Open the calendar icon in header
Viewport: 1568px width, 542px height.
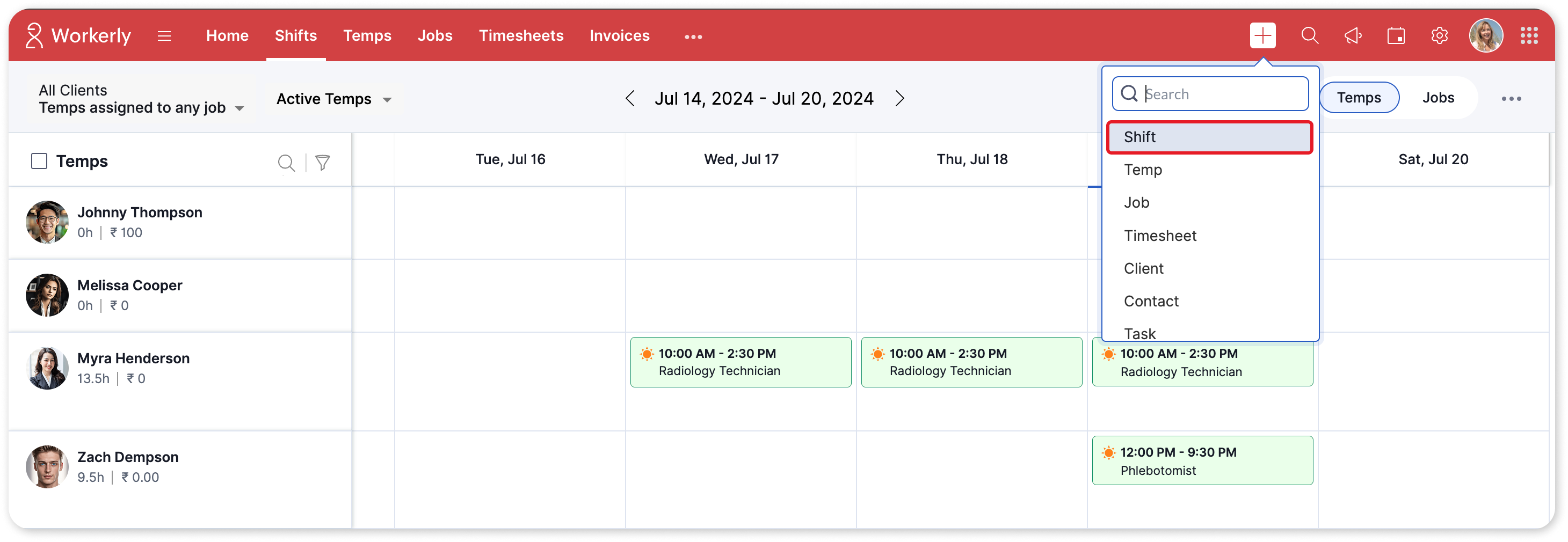pyautogui.click(x=1396, y=35)
